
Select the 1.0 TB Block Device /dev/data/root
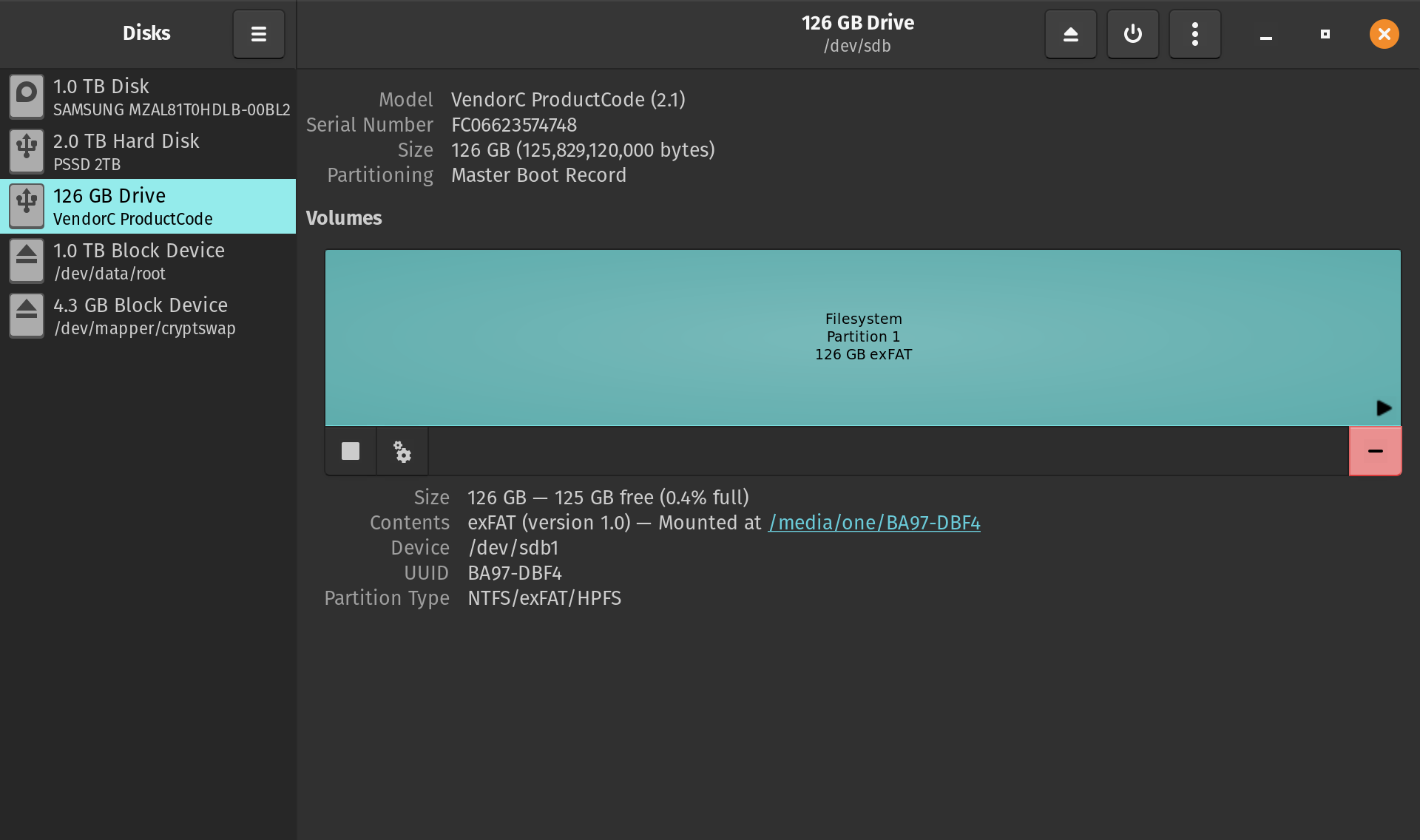click(x=170, y=261)
